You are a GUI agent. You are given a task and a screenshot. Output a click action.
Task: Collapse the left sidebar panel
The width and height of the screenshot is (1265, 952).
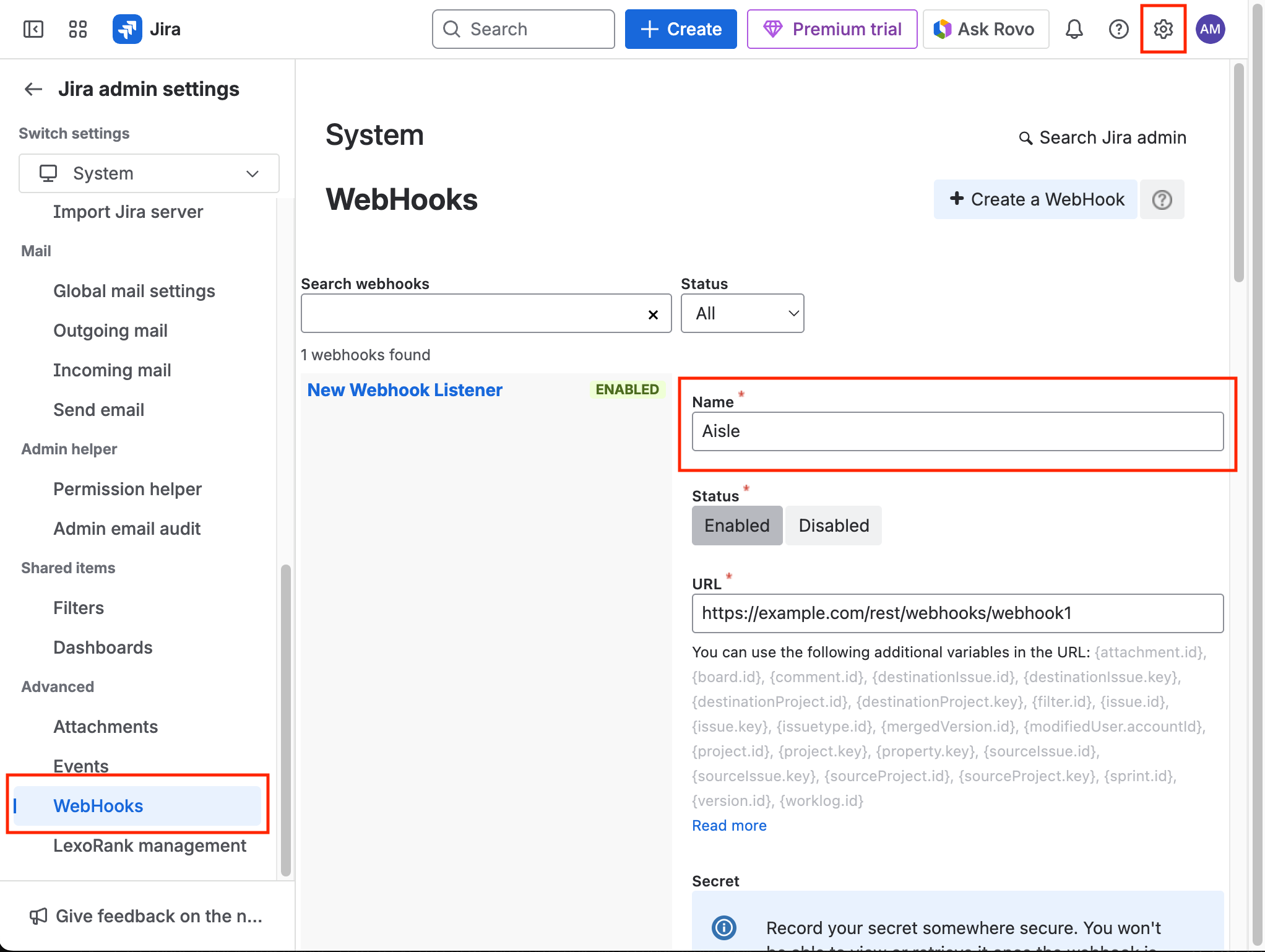(33, 29)
